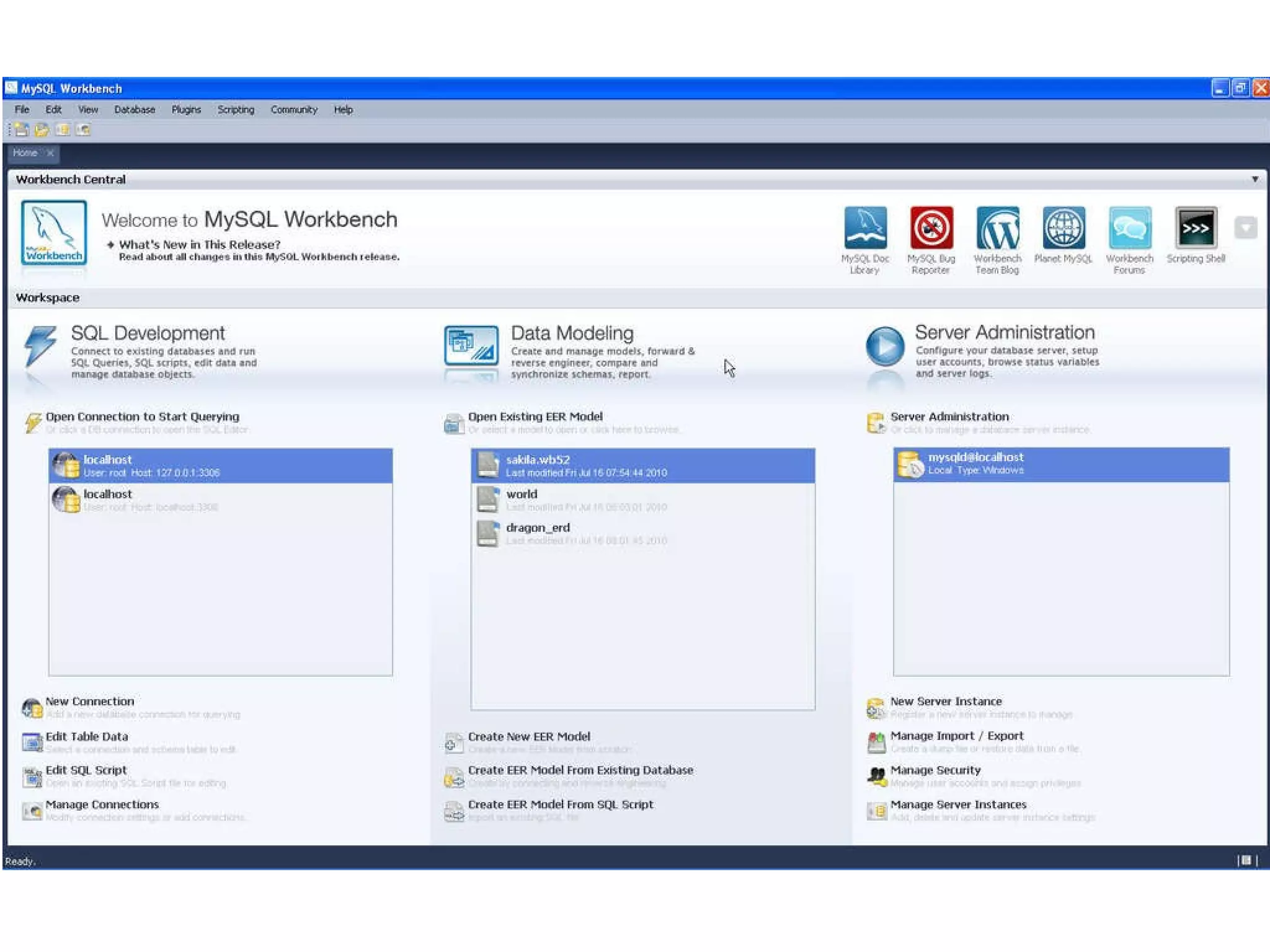The height and width of the screenshot is (952, 1270).
Task: Click the New Connection link
Action: pyautogui.click(x=90, y=702)
